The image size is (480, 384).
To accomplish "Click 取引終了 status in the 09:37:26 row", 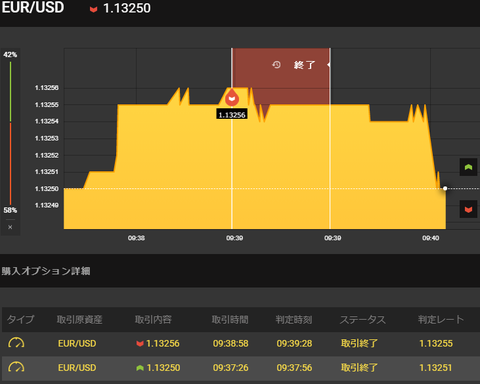I will click(359, 368).
